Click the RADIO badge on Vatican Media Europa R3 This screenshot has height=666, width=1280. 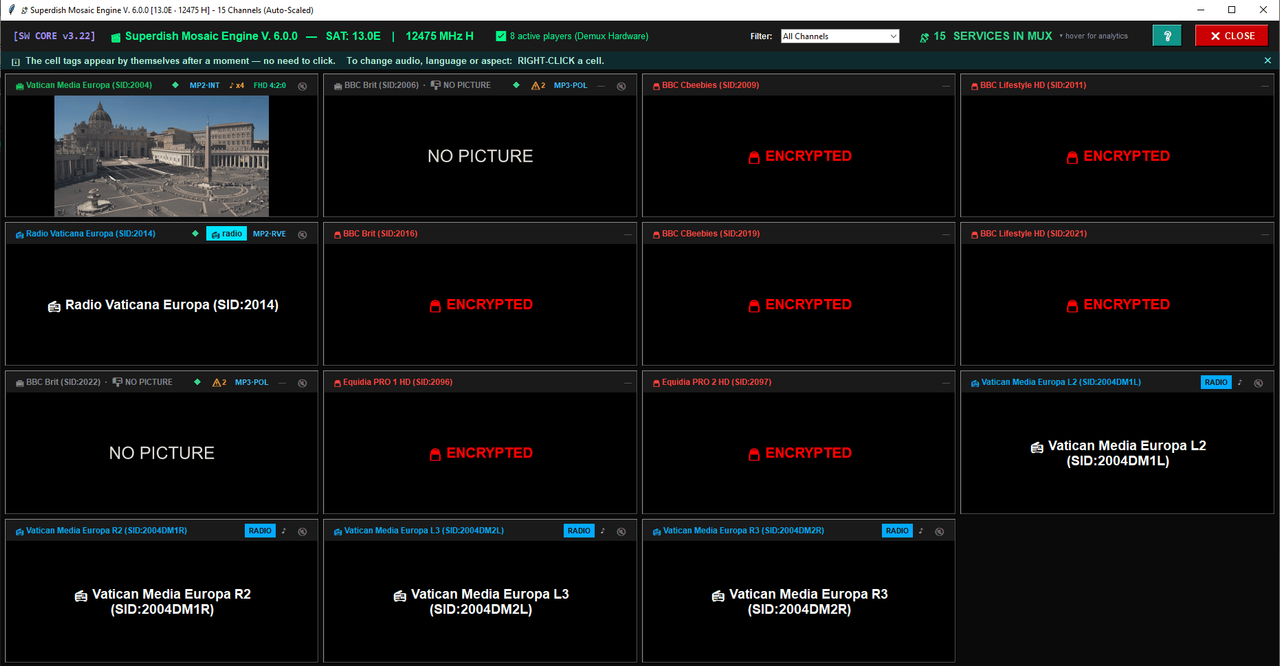[897, 531]
